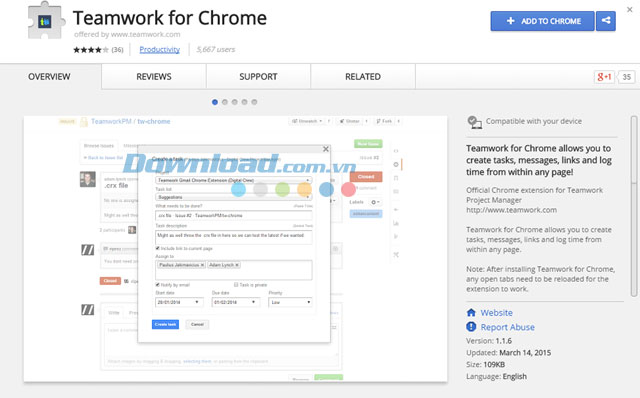This screenshot has width=640, height=398.
Task: Click the '5,667 users' text
Action: click(216, 49)
